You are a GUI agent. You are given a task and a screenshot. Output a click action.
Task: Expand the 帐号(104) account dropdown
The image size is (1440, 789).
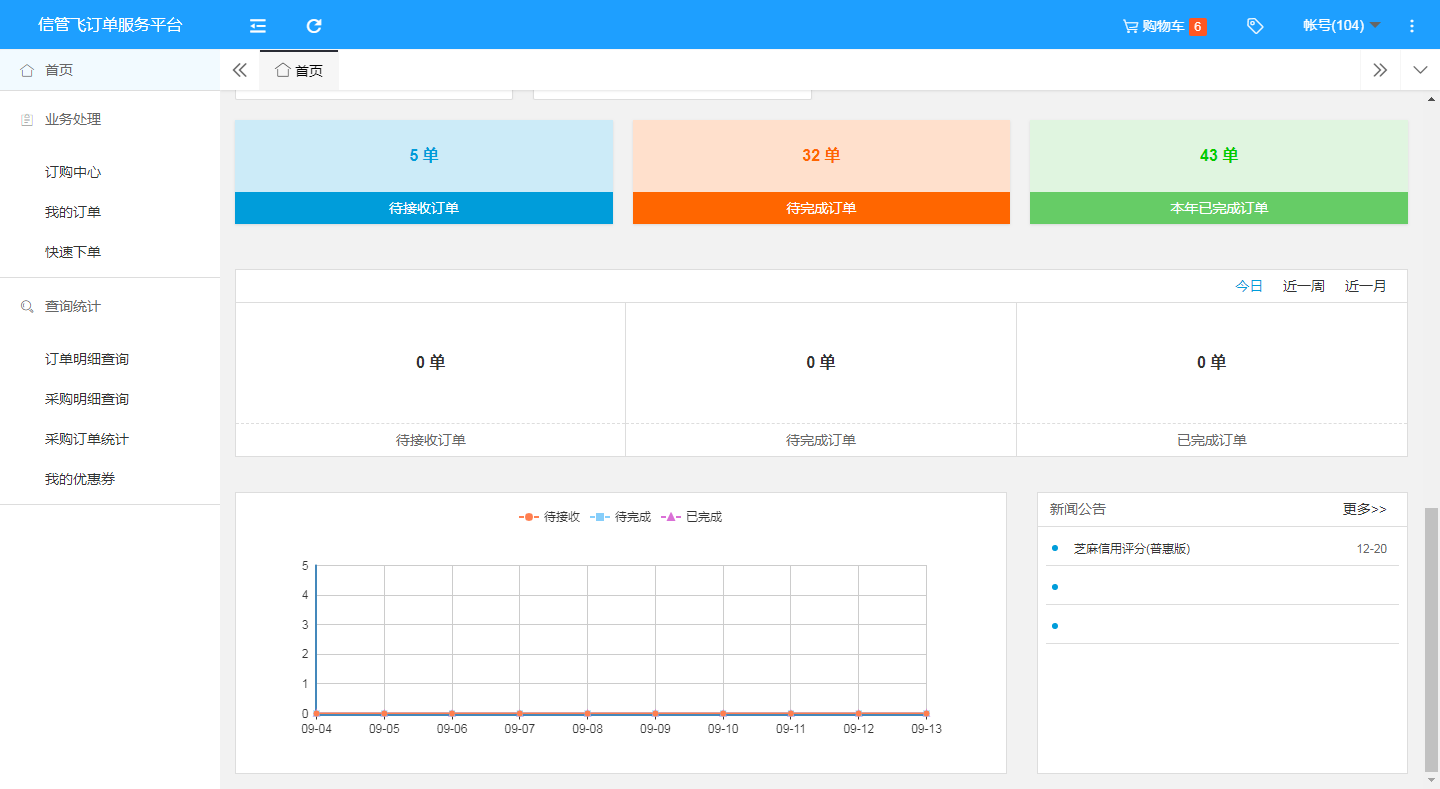tap(1341, 25)
